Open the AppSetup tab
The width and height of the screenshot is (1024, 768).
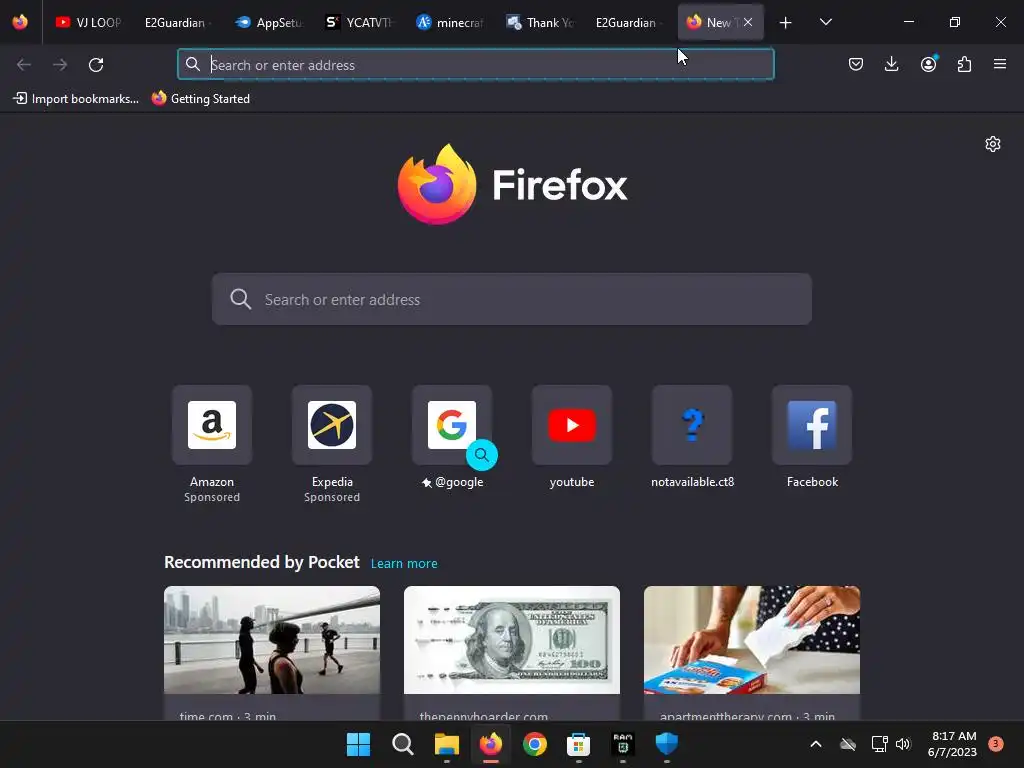tap(269, 22)
